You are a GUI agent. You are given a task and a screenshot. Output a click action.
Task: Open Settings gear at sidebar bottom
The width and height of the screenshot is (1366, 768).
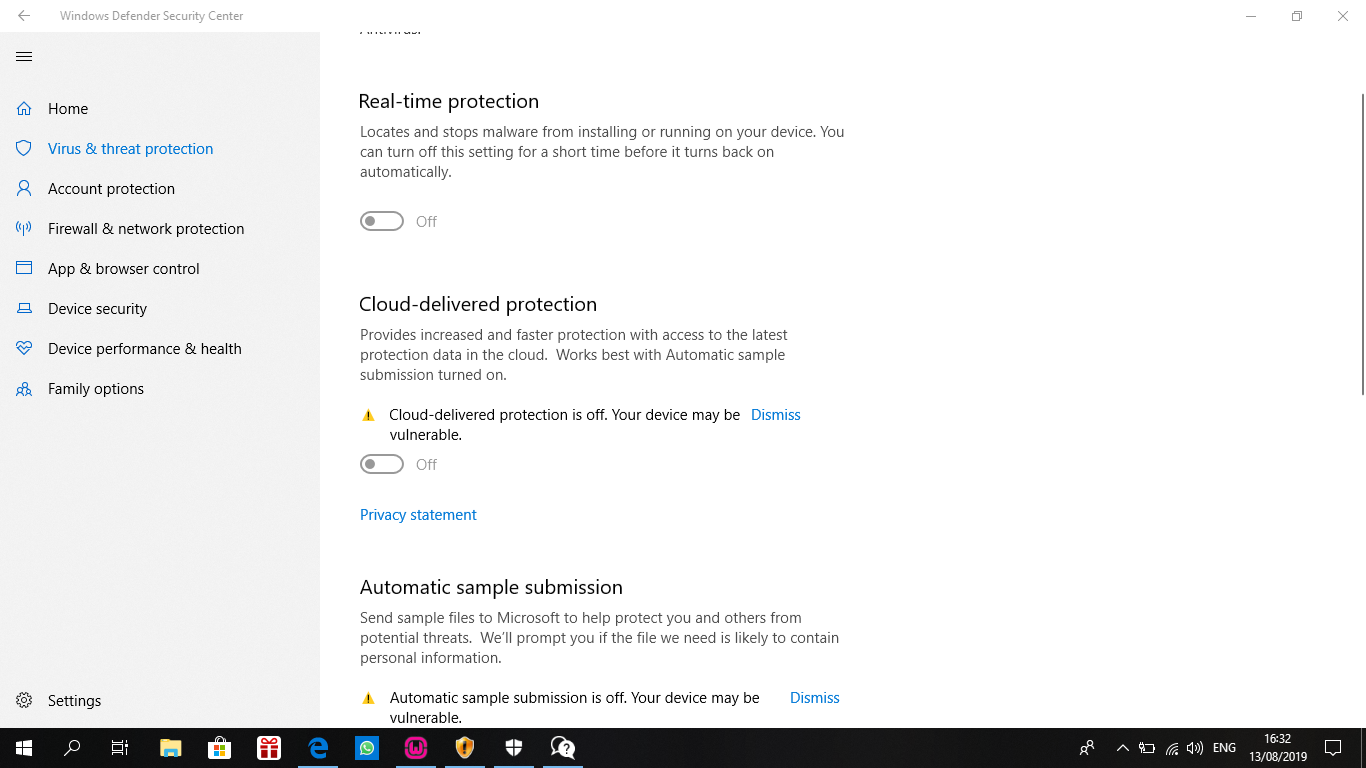(x=24, y=700)
